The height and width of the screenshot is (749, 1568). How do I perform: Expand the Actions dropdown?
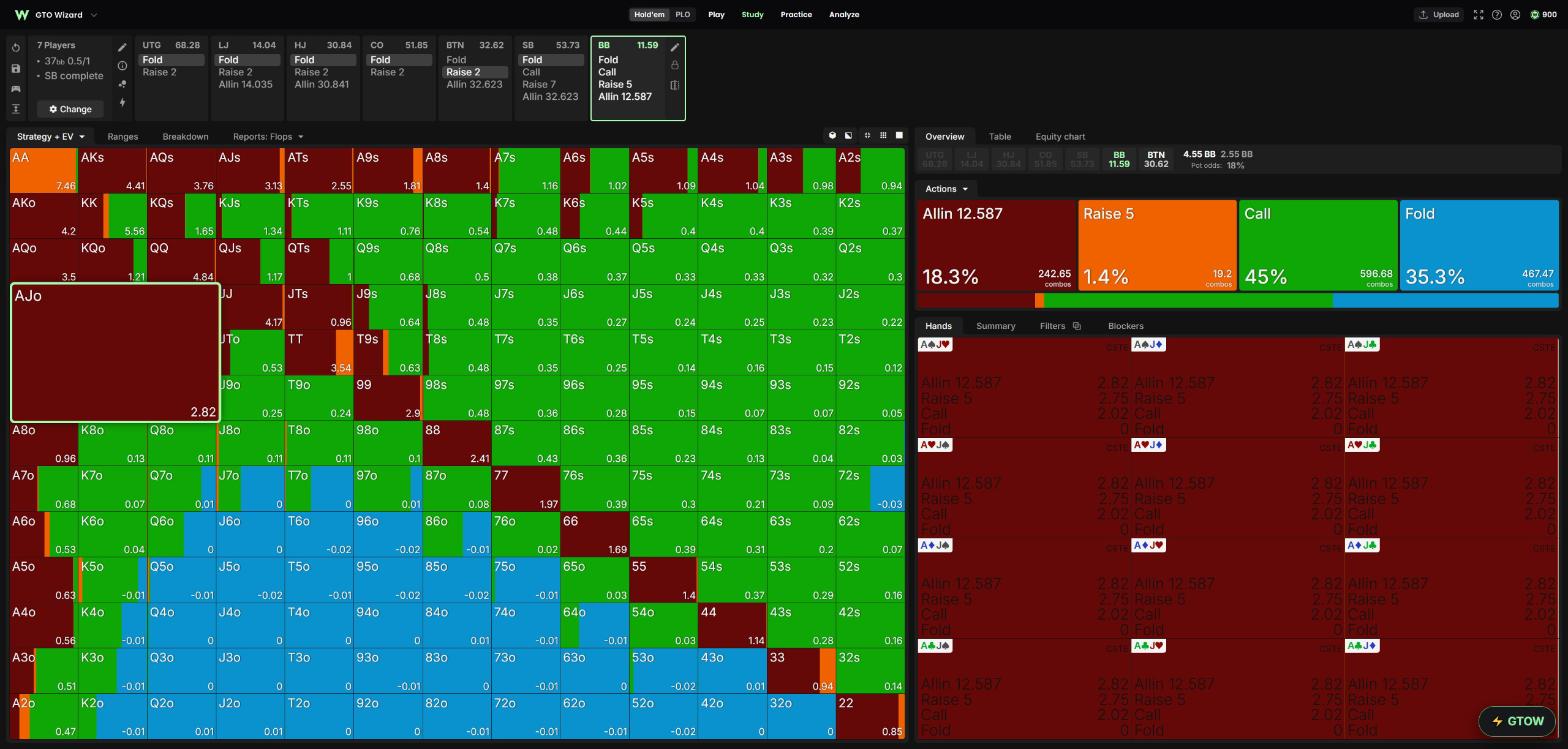tap(946, 189)
